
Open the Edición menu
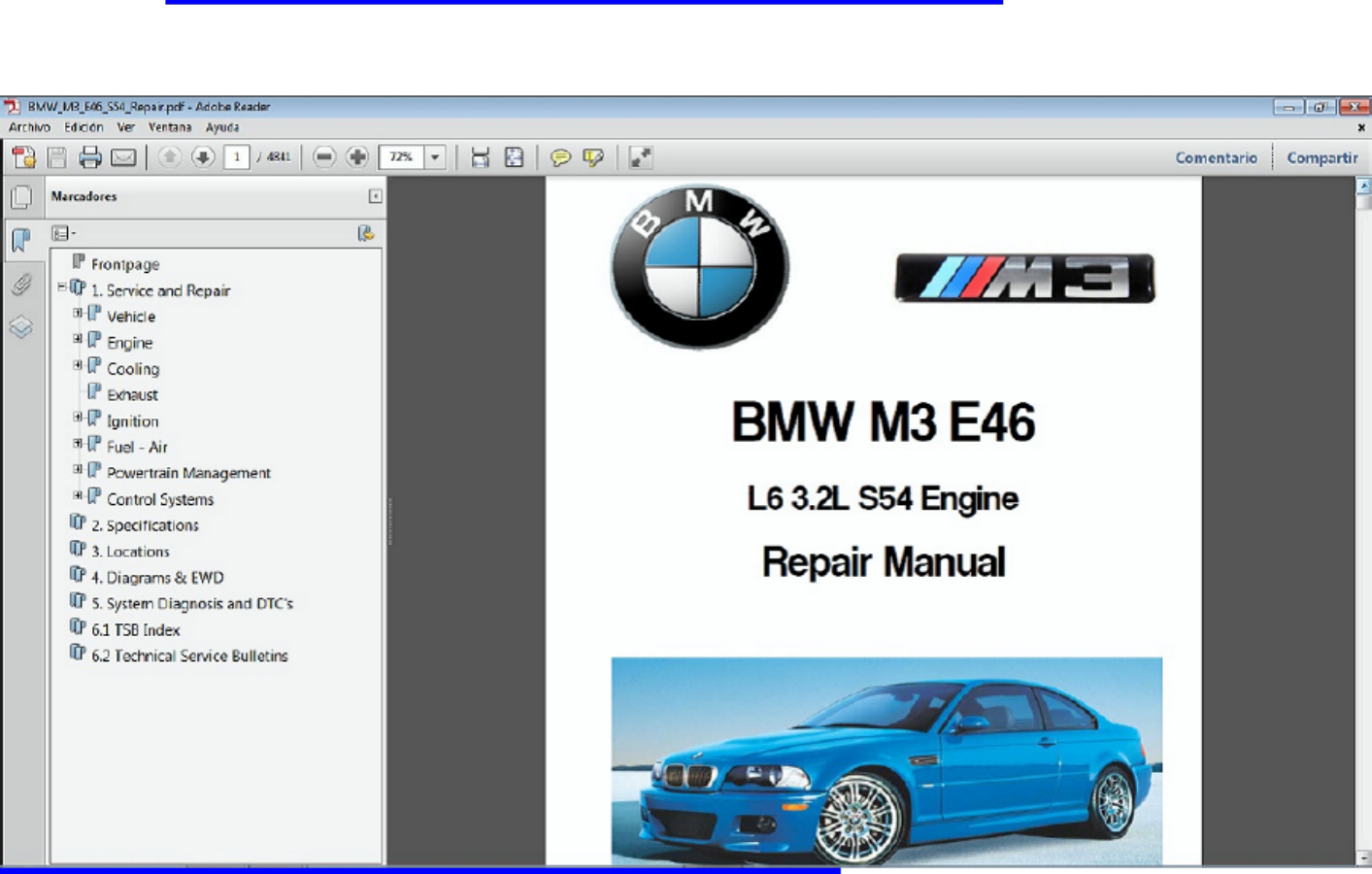point(84,127)
